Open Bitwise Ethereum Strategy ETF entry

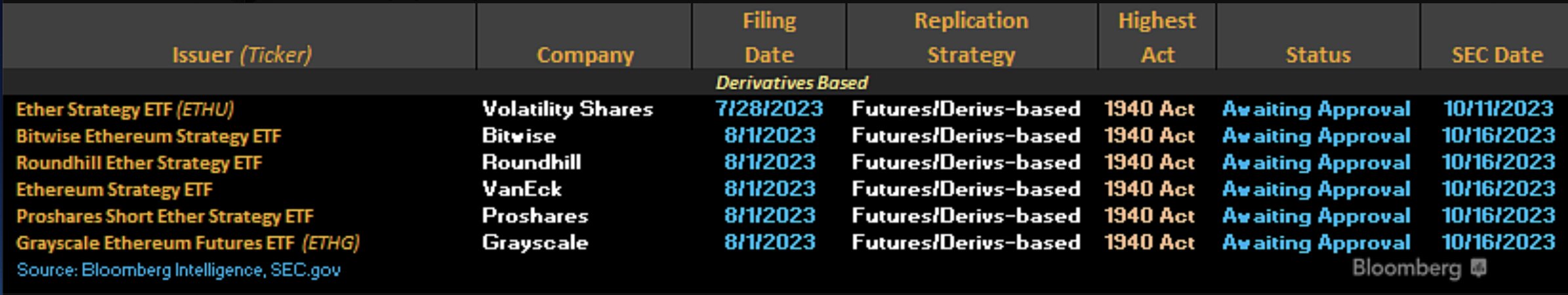[148, 136]
